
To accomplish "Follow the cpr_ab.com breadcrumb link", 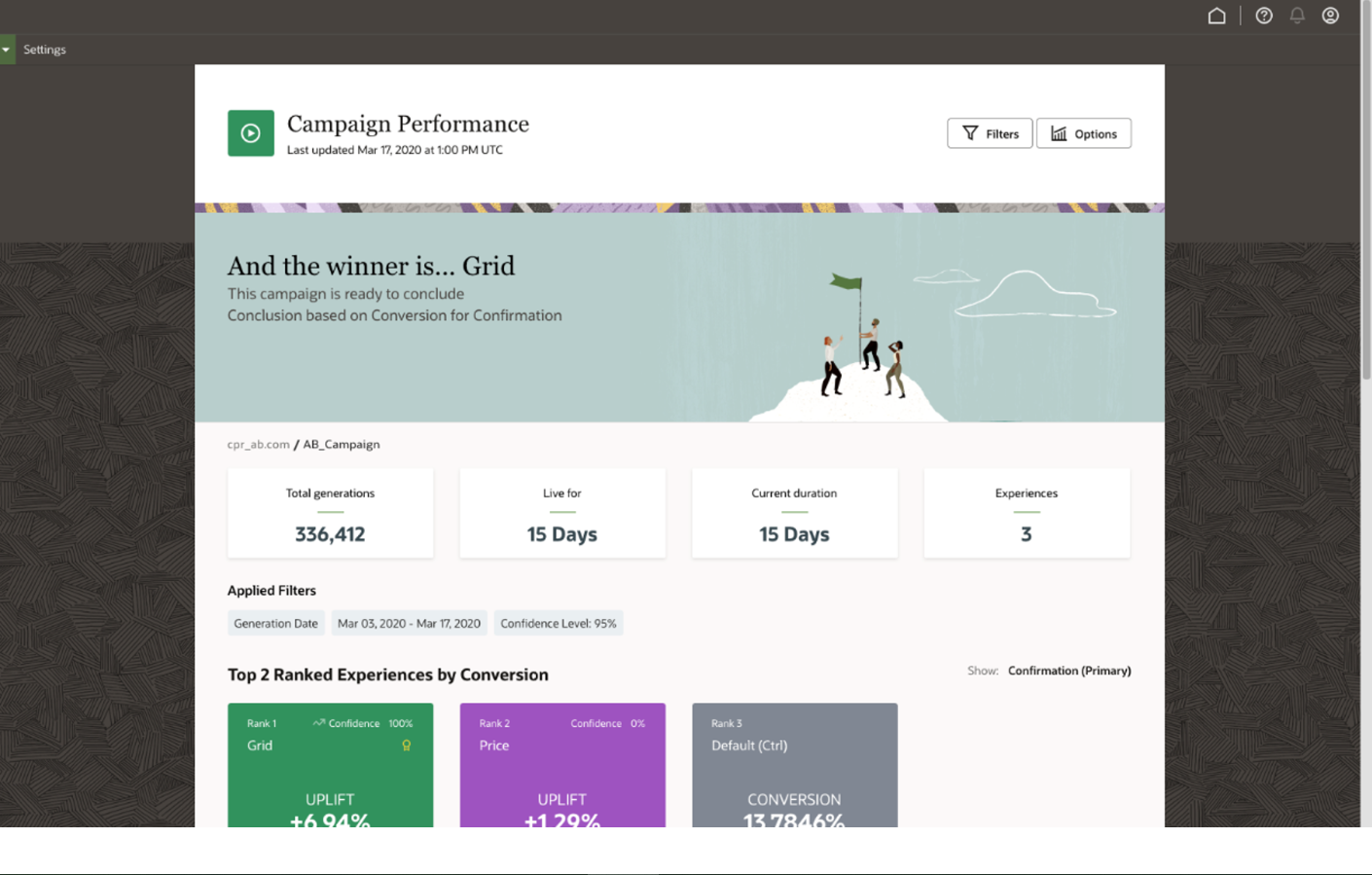I will [258, 444].
